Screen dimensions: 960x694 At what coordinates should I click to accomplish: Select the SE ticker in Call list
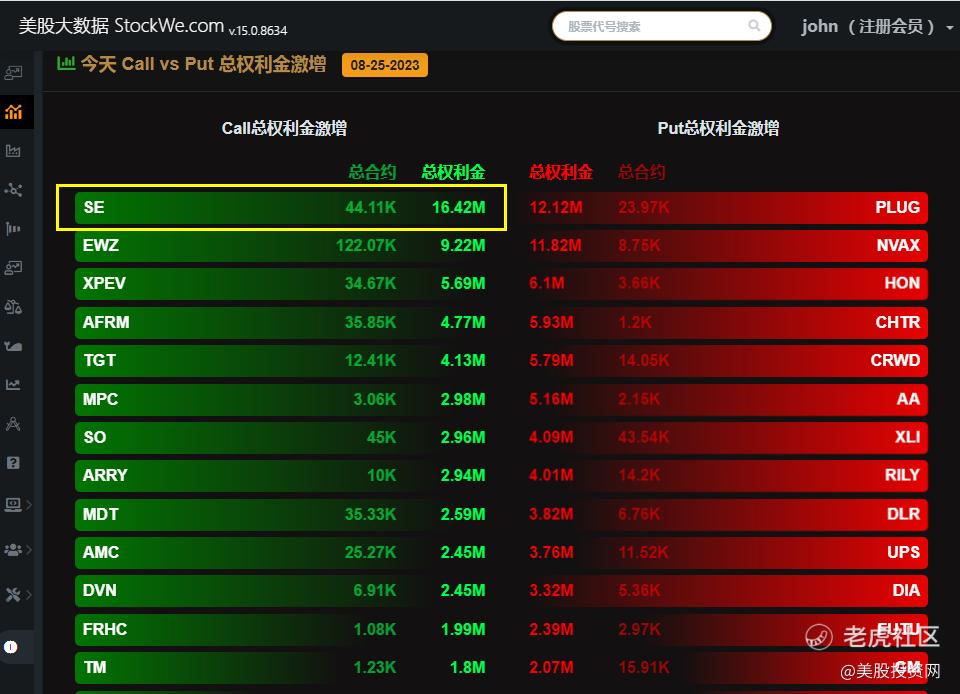(94, 207)
